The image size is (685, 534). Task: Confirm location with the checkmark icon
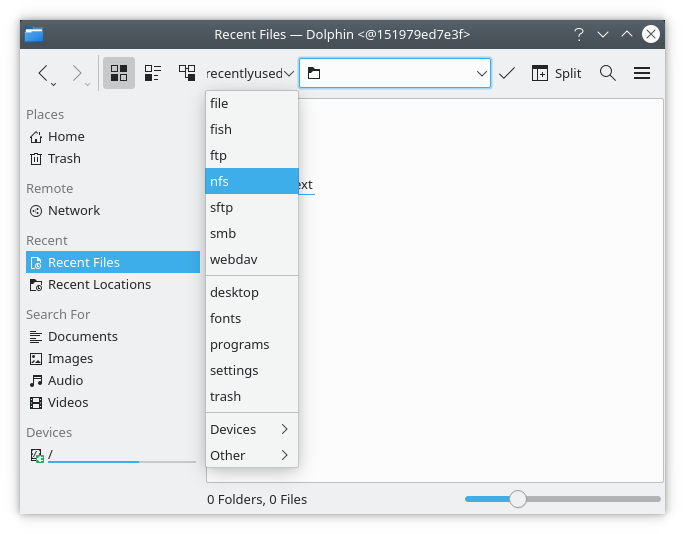(507, 73)
